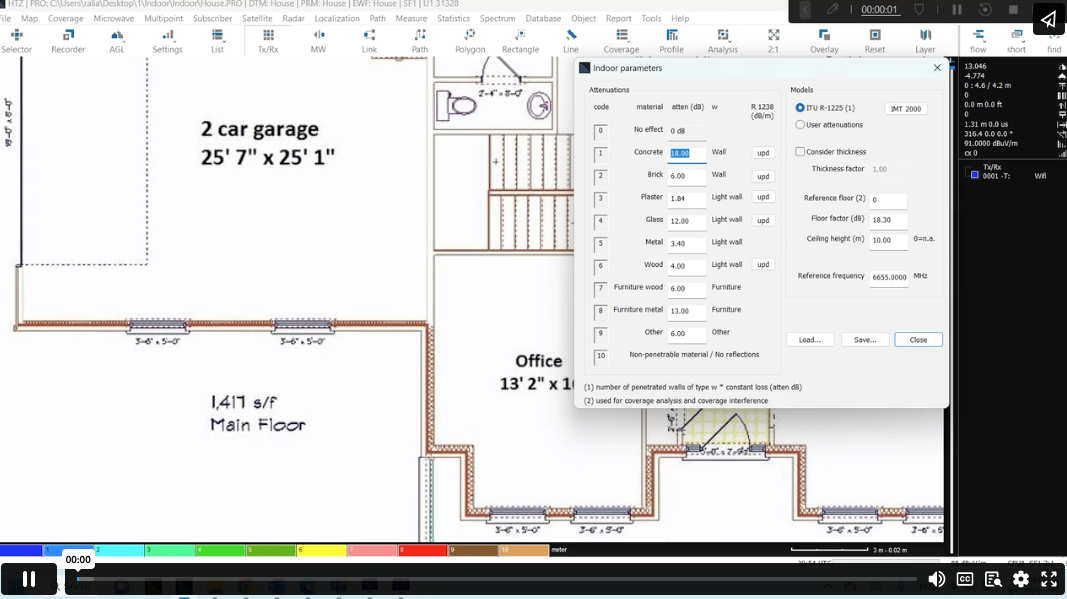This screenshot has height=599, width=1067.
Task: Edit Reference frequency field
Action: [889, 277]
